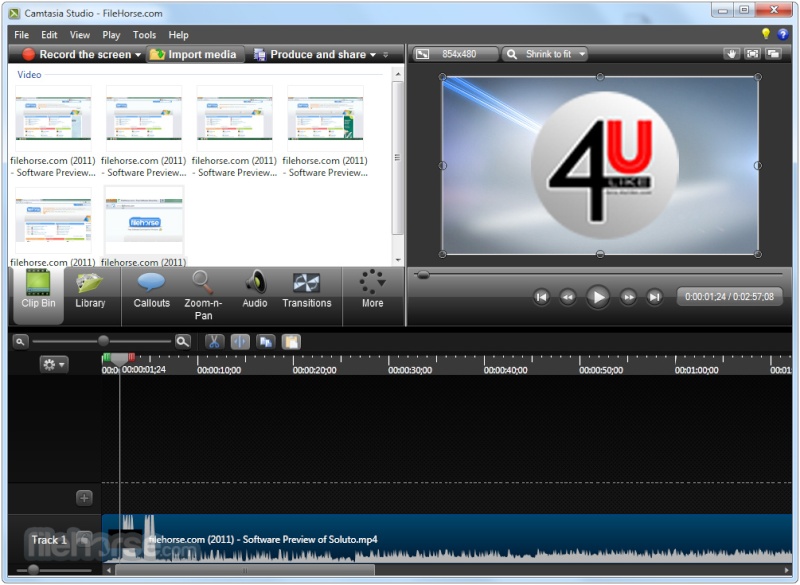Click the top-center canvas resize handle

600,77
